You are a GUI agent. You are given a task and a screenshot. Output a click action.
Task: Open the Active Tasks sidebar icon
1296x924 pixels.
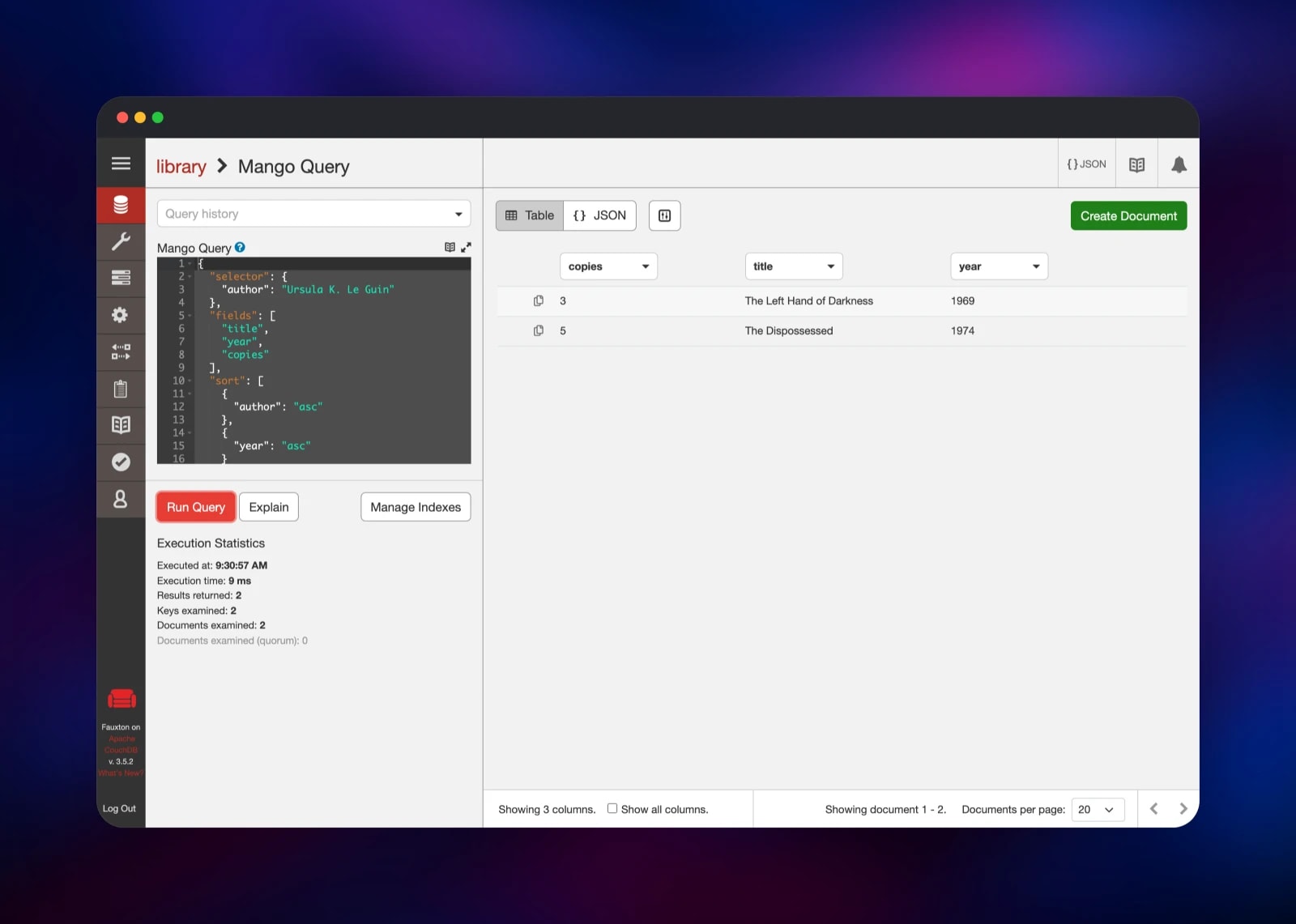click(x=121, y=278)
